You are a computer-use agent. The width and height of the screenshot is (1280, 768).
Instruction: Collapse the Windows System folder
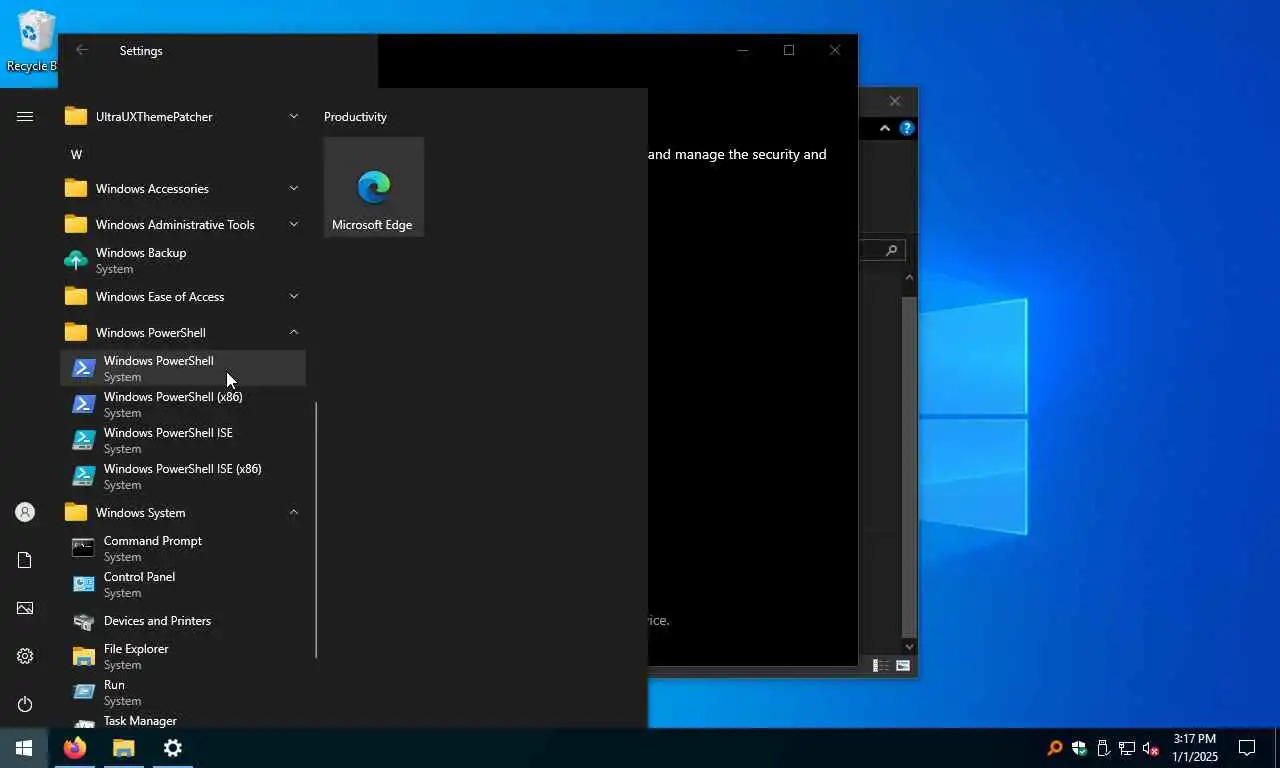(x=183, y=512)
